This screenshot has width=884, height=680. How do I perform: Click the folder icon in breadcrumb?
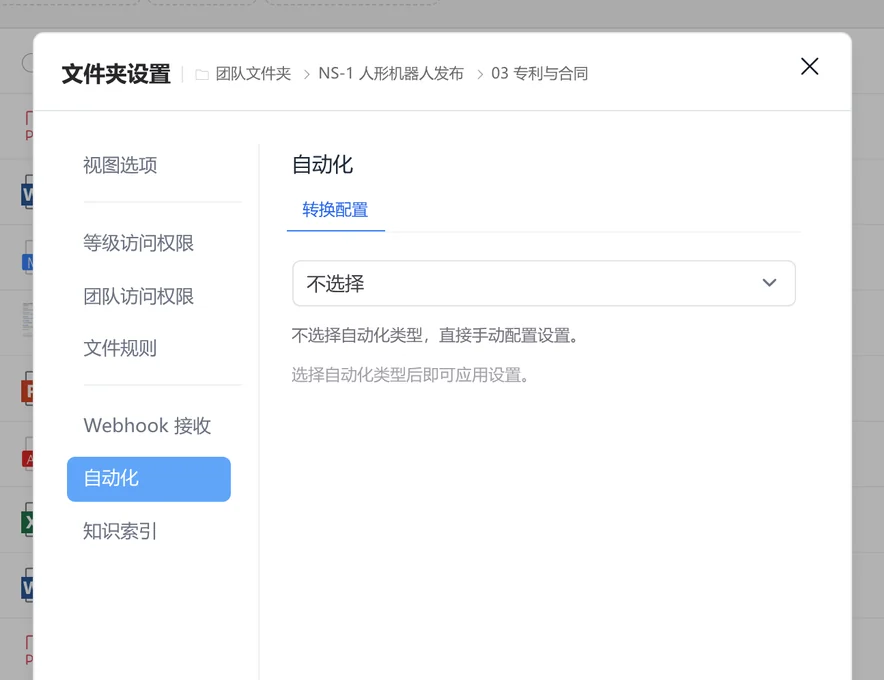click(202, 74)
